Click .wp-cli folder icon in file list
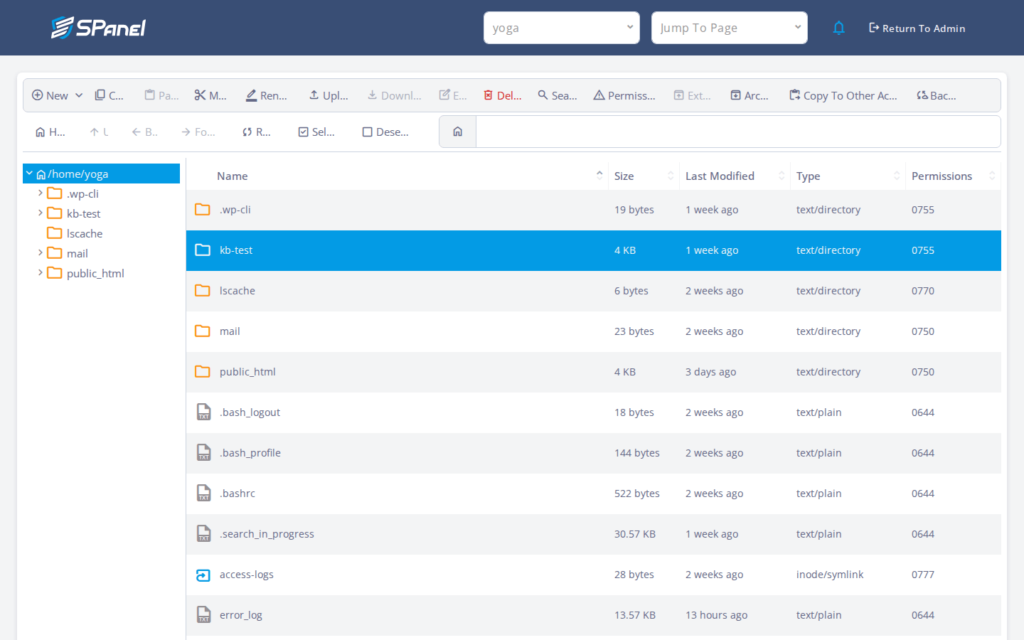Screen dimensions: 1024x640 202,210
